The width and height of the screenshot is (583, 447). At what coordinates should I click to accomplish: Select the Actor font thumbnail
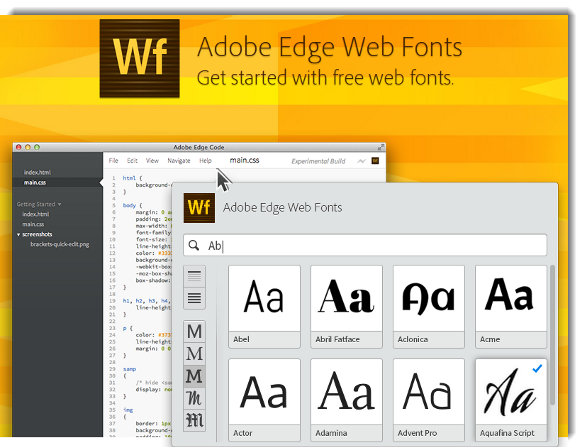point(264,400)
